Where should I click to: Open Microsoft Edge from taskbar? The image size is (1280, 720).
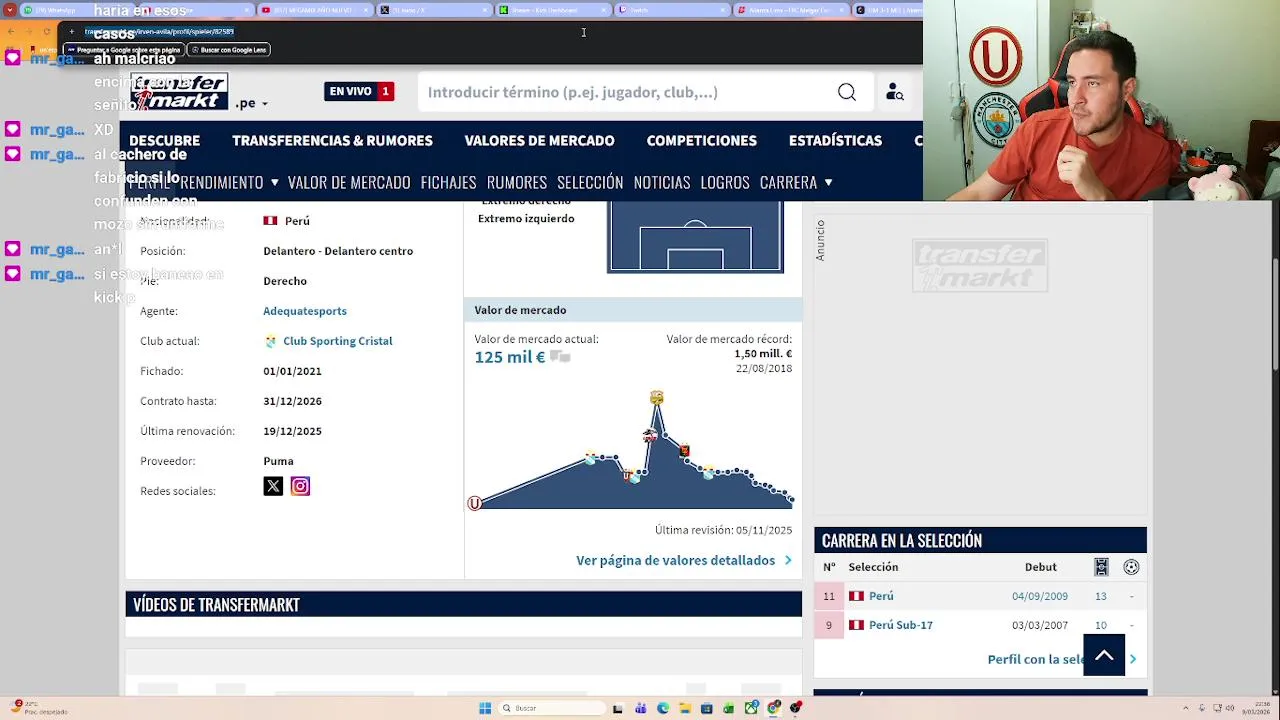663,708
